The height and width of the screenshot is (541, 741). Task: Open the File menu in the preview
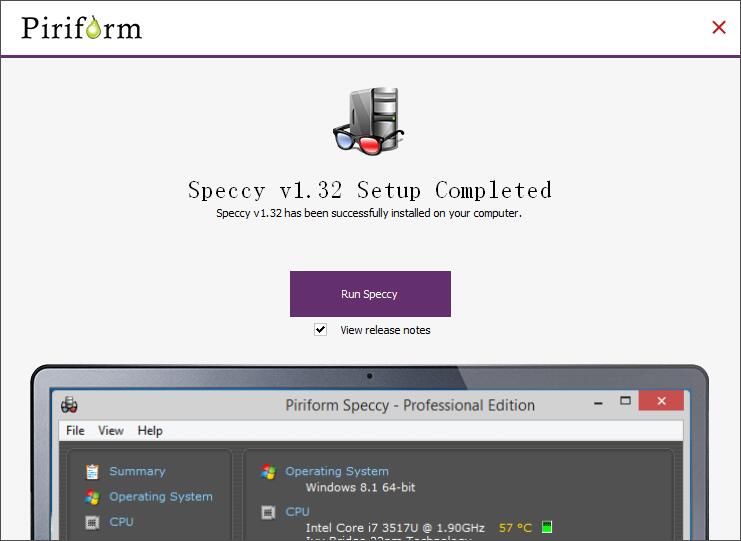pyautogui.click(x=75, y=431)
